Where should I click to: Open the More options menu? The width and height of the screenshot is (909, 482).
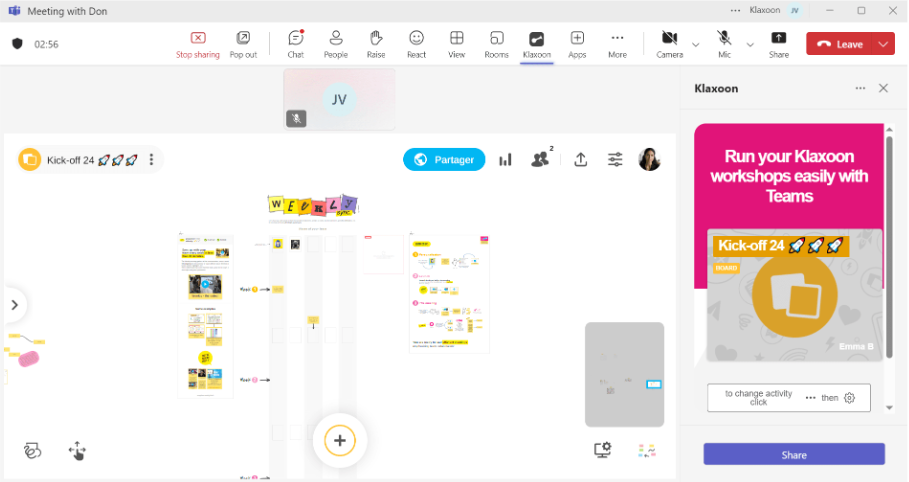click(617, 43)
